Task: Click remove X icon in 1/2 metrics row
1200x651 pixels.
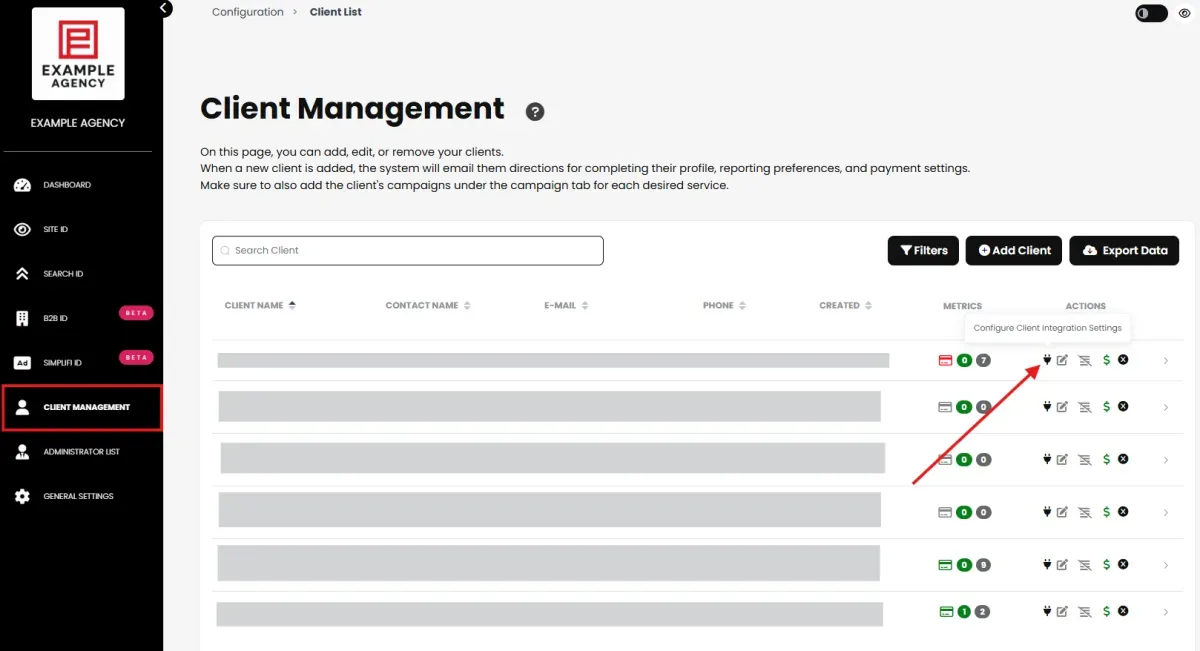Action: [x=1123, y=610]
